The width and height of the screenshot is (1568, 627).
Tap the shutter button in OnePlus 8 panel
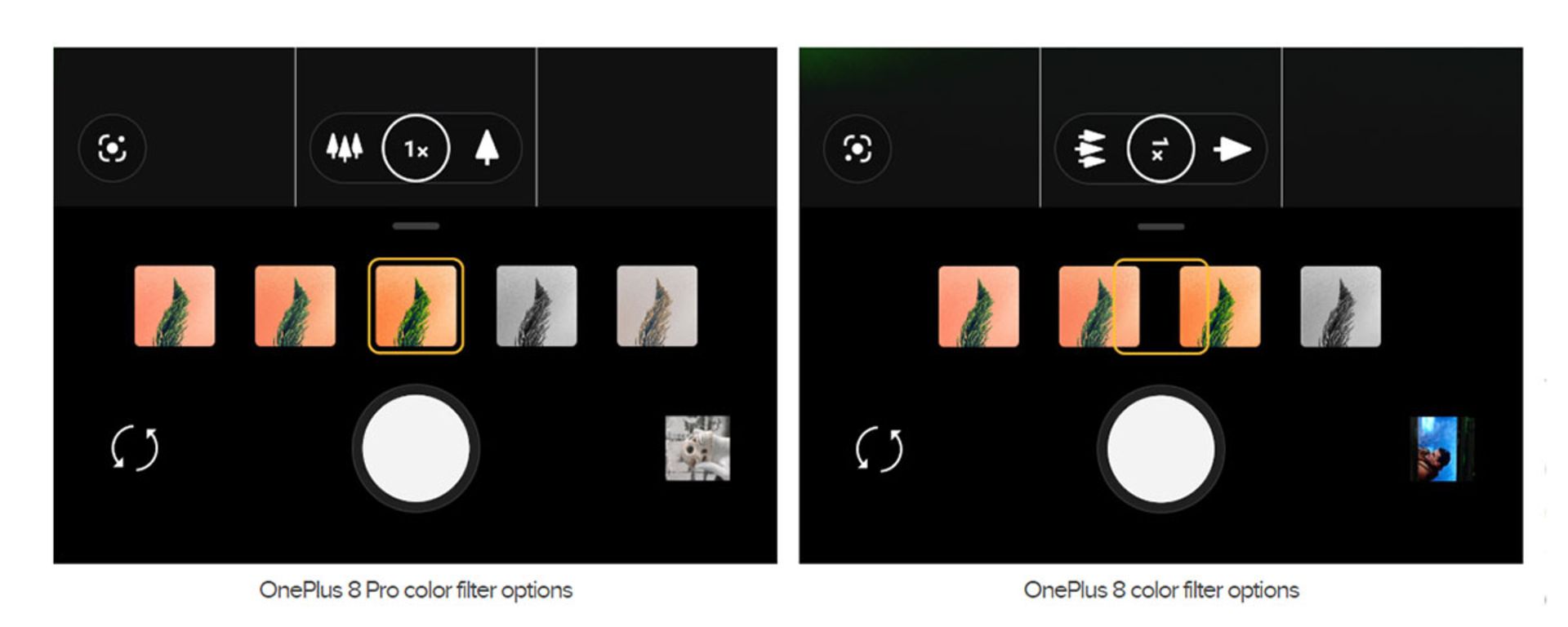(1160, 449)
